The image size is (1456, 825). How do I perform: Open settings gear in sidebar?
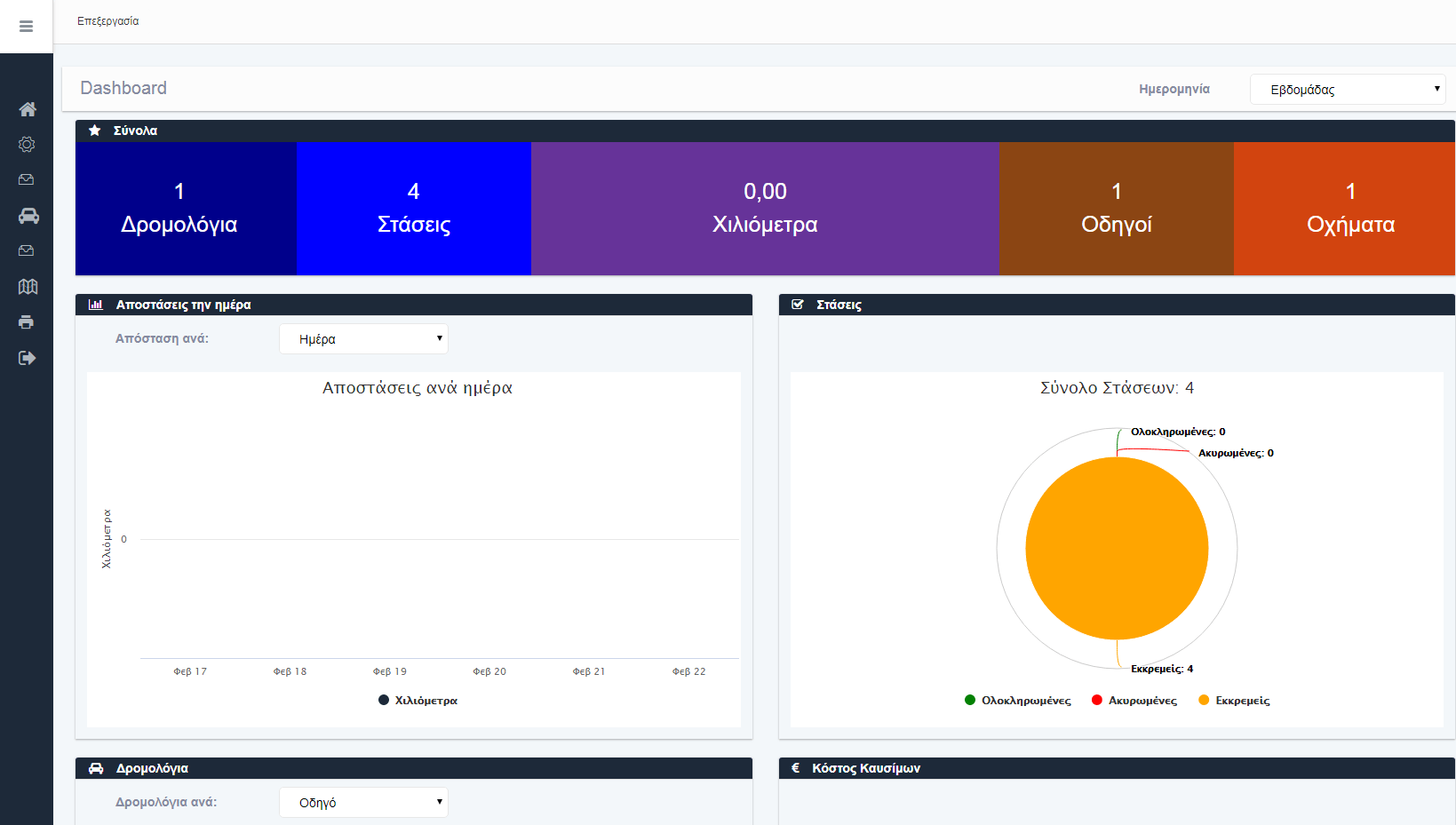pos(27,145)
